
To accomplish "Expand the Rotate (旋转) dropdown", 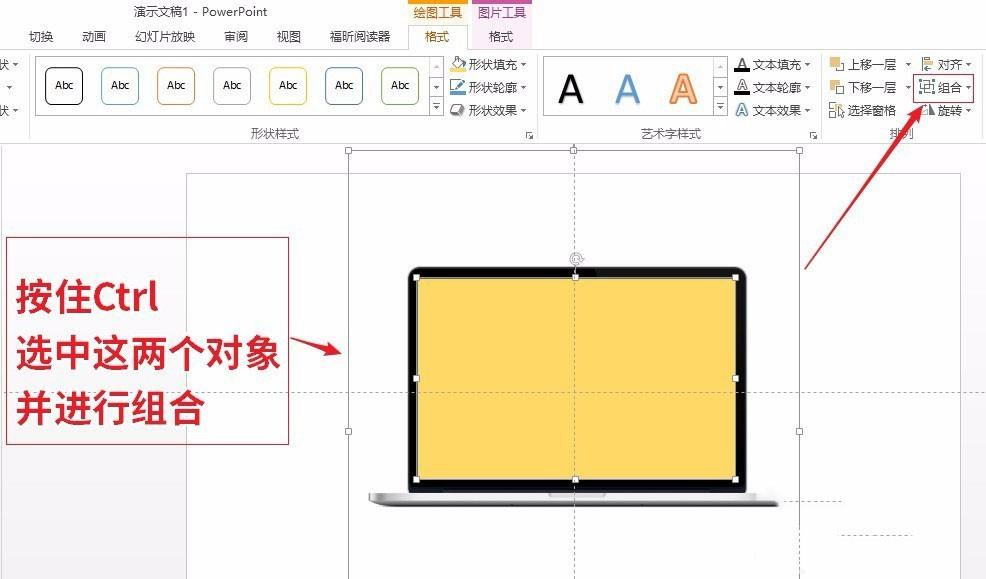I will tap(971, 110).
